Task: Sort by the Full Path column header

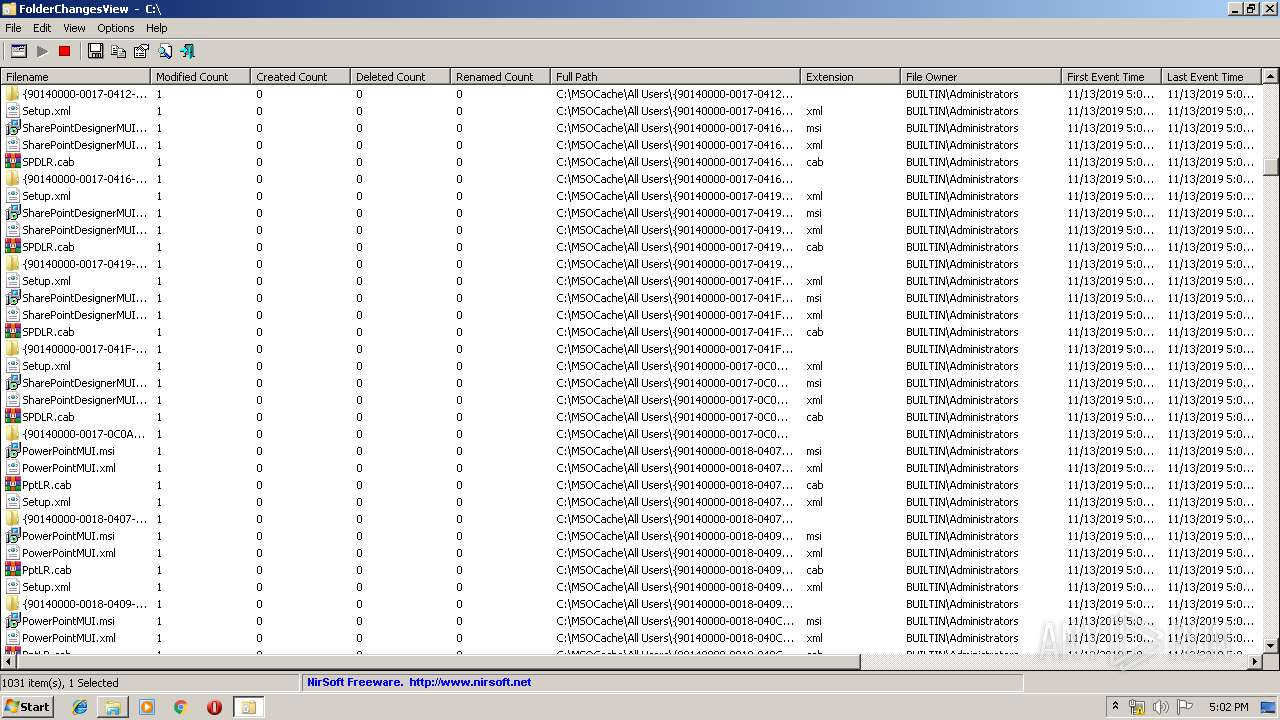Action: click(x=676, y=76)
